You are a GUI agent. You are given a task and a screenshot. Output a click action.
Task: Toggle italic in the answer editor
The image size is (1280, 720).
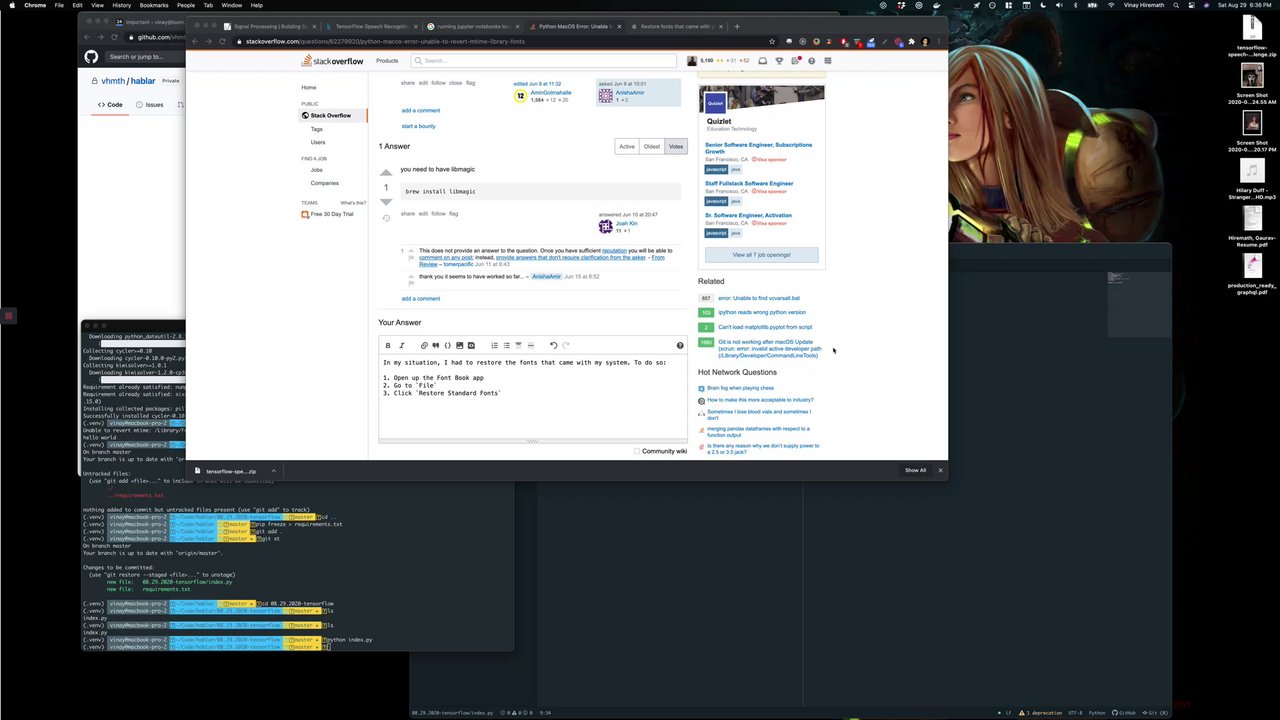(x=401, y=346)
